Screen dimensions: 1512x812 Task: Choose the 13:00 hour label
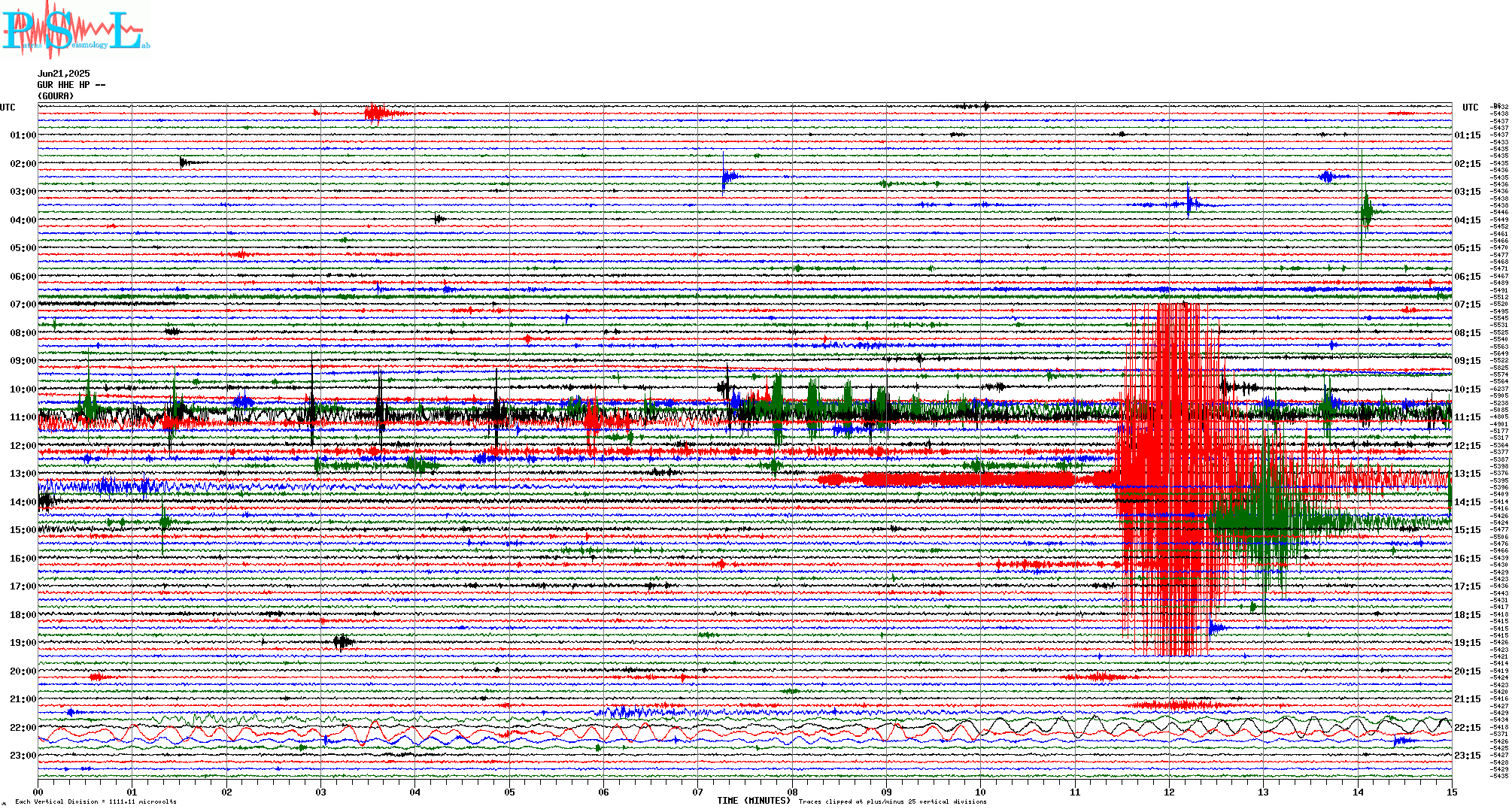coord(23,474)
